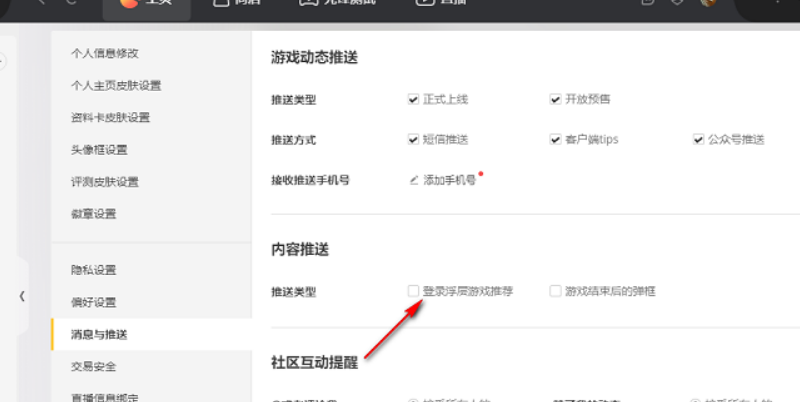Click 添加手机号 link
The height and width of the screenshot is (402, 800).
coord(449,181)
